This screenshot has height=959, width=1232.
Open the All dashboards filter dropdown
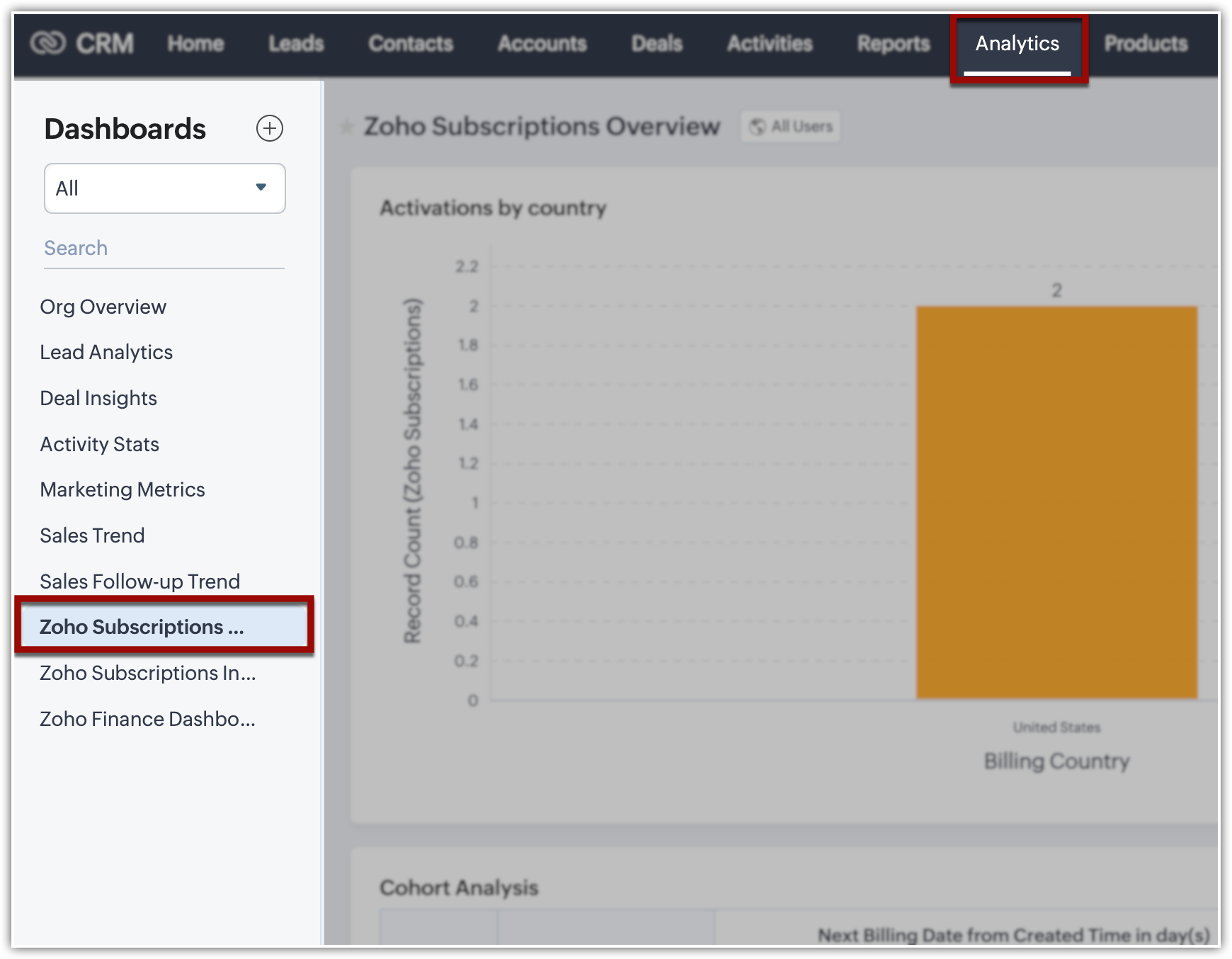coord(164,188)
